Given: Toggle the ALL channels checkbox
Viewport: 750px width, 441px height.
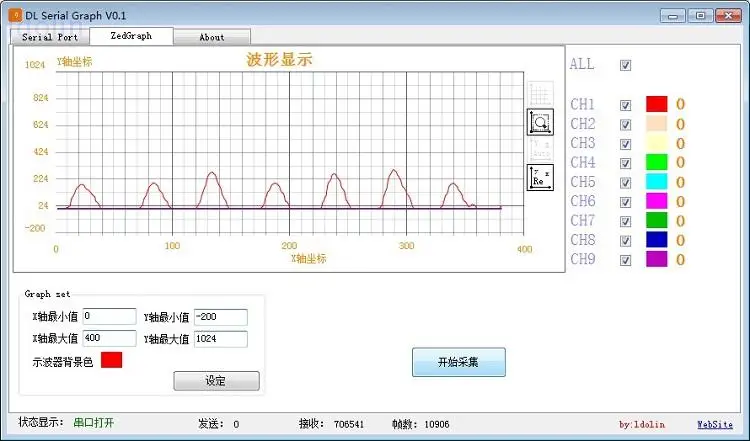Looking at the screenshot, I should coord(625,66).
